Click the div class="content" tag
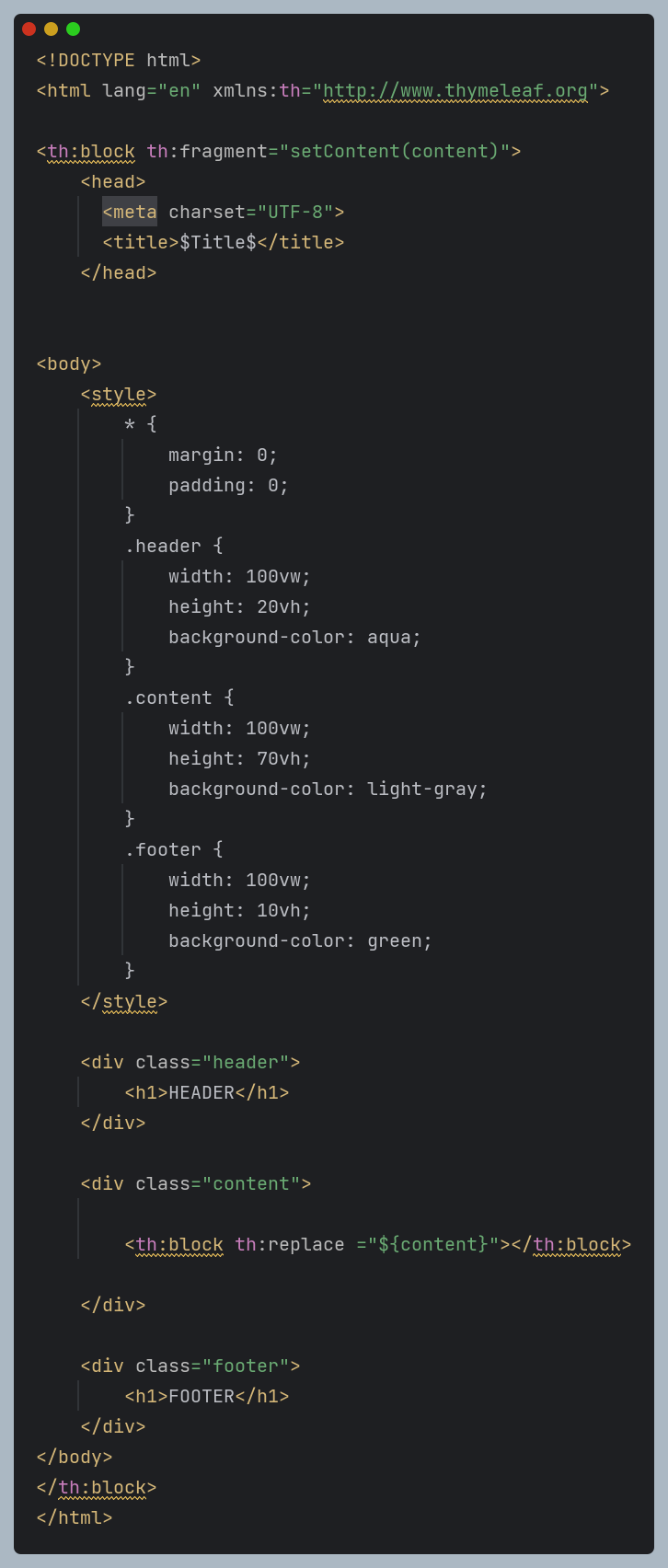Image resolution: width=668 pixels, height=1568 pixels. point(196,1183)
